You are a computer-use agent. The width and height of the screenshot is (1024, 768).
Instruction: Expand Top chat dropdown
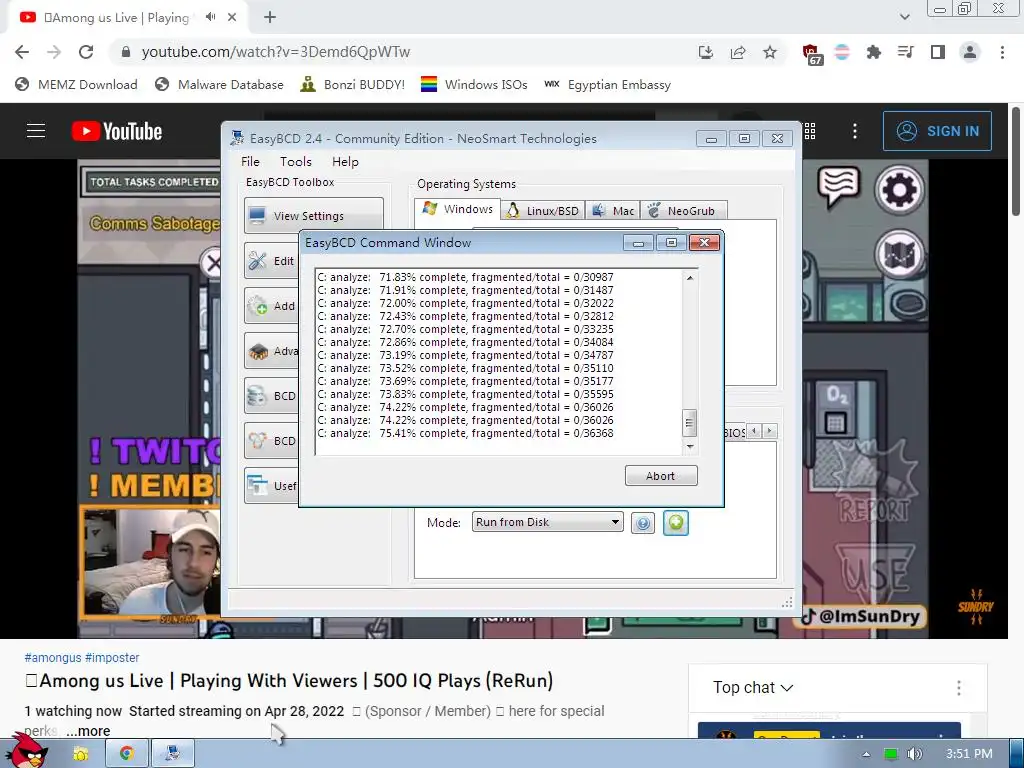[753, 688]
